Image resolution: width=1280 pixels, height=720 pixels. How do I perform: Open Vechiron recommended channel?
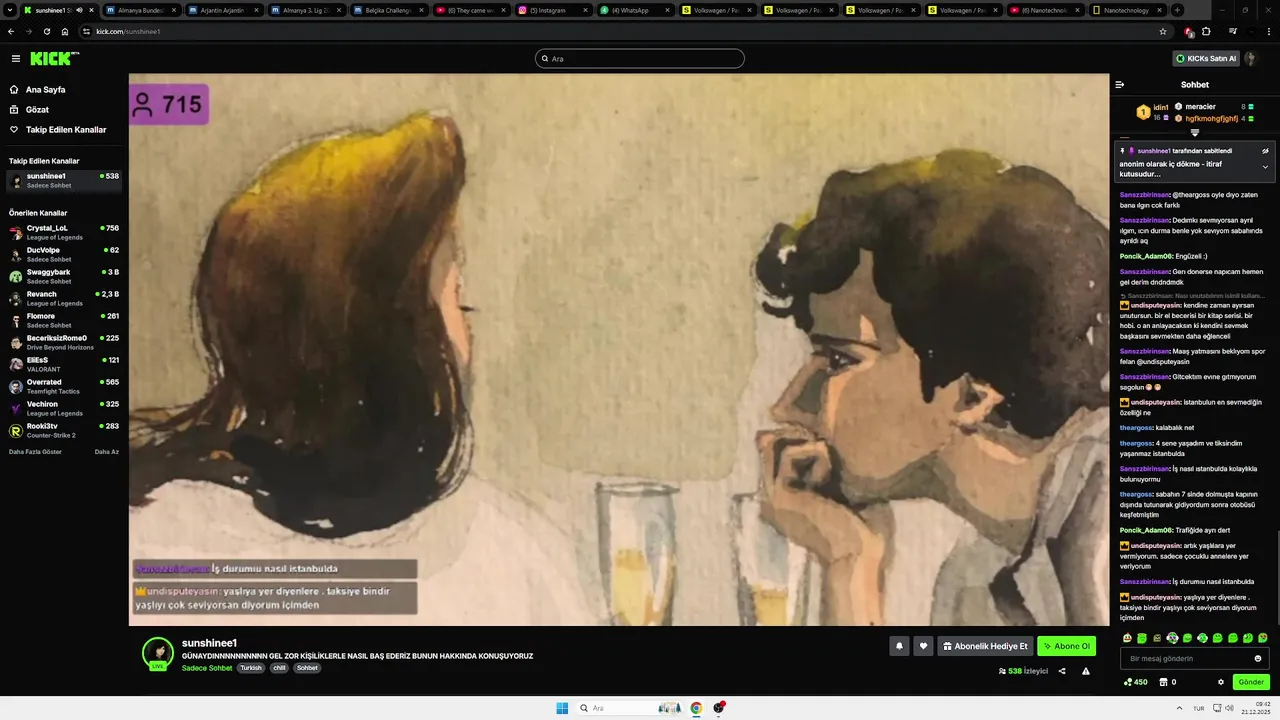tap(64, 408)
